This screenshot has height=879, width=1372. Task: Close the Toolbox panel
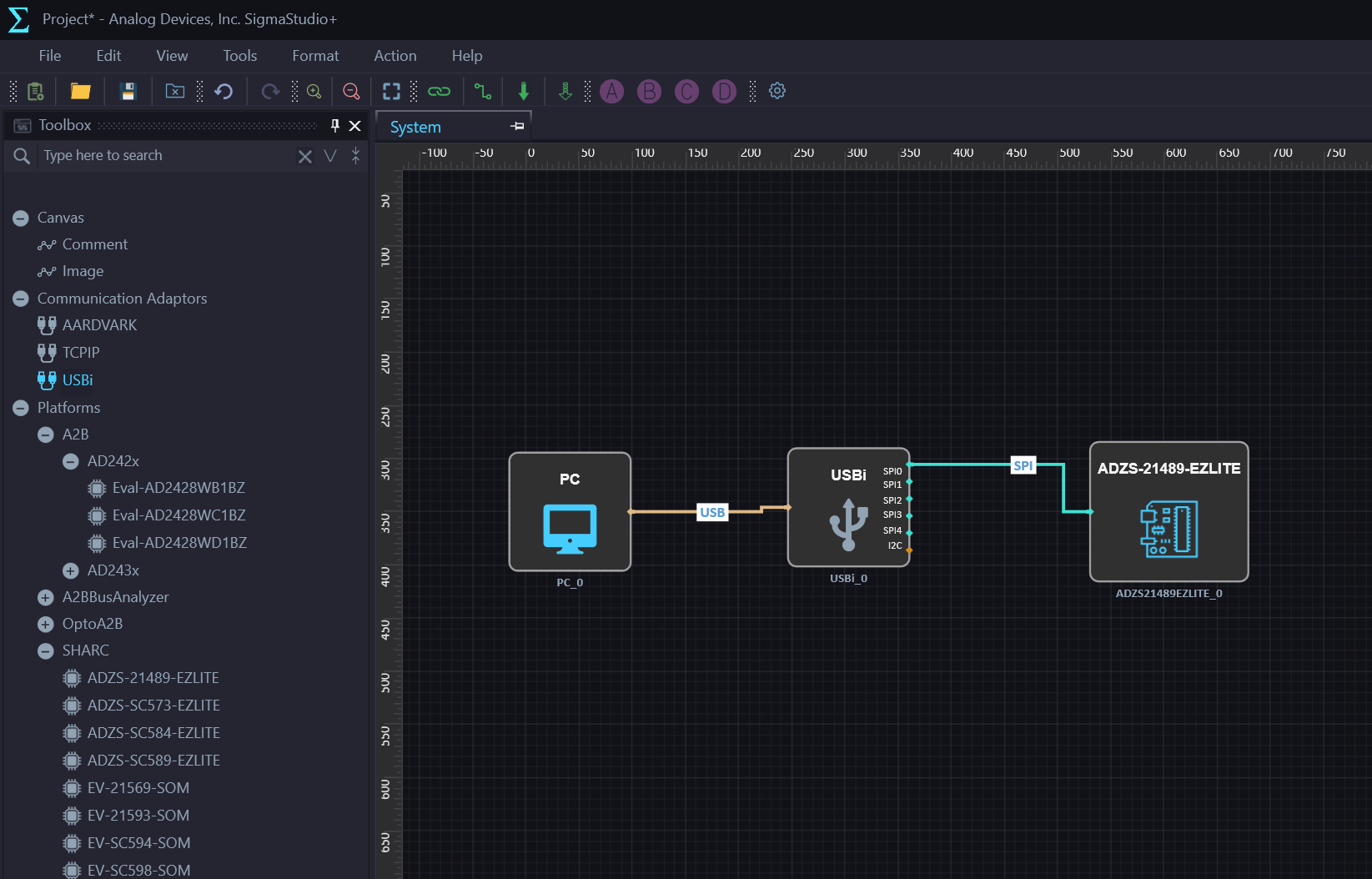(354, 125)
